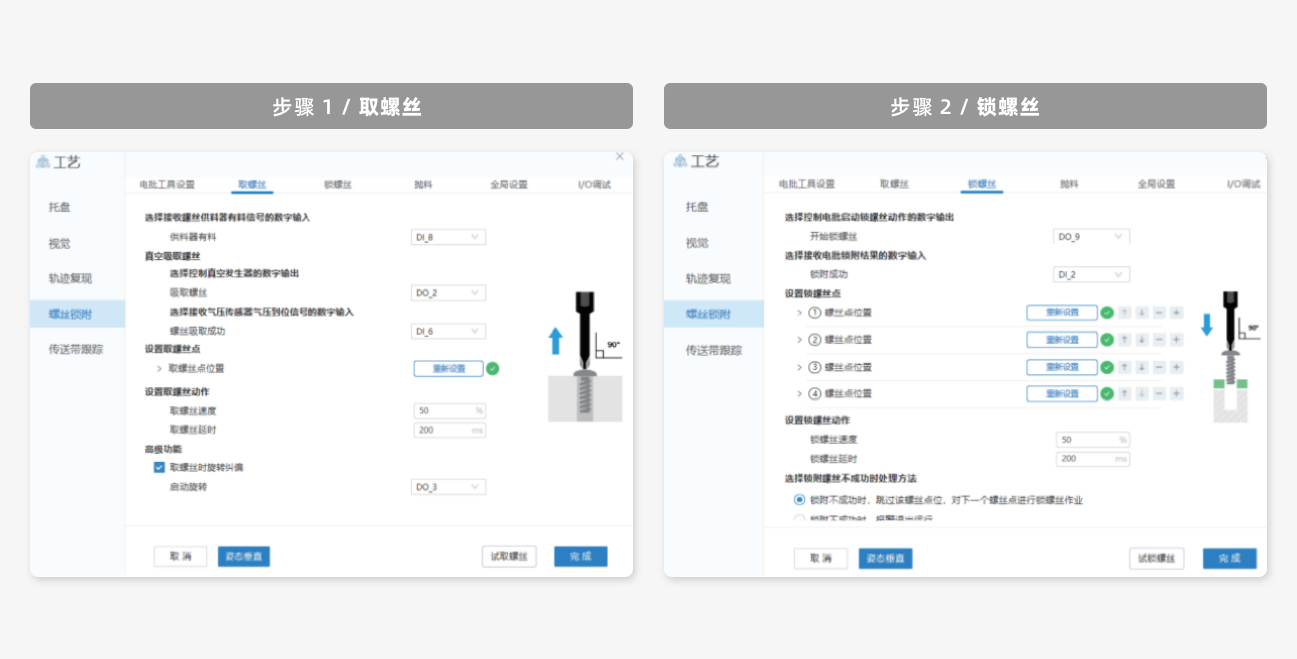The height and width of the screenshot is (659, 1297).
Task: Click the 试锁螺丝 button
Action: (1156, 559)
